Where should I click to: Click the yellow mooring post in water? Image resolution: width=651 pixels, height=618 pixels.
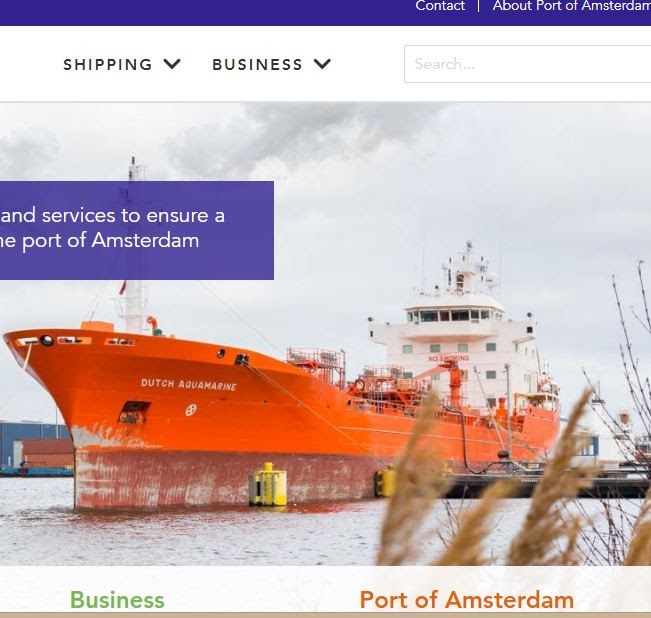pos(268,484)
